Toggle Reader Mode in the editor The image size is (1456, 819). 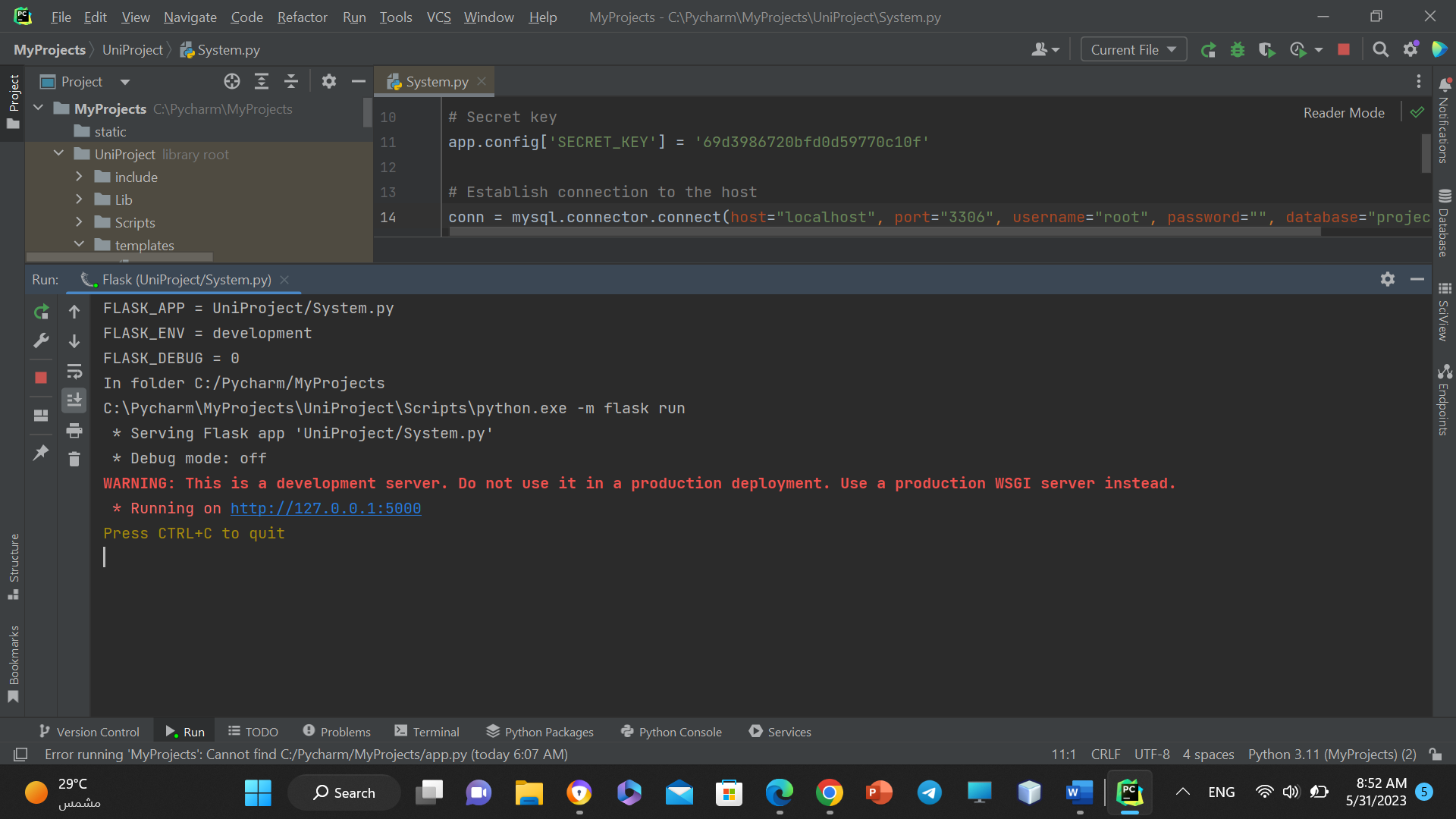click(x=1344, y=112)
